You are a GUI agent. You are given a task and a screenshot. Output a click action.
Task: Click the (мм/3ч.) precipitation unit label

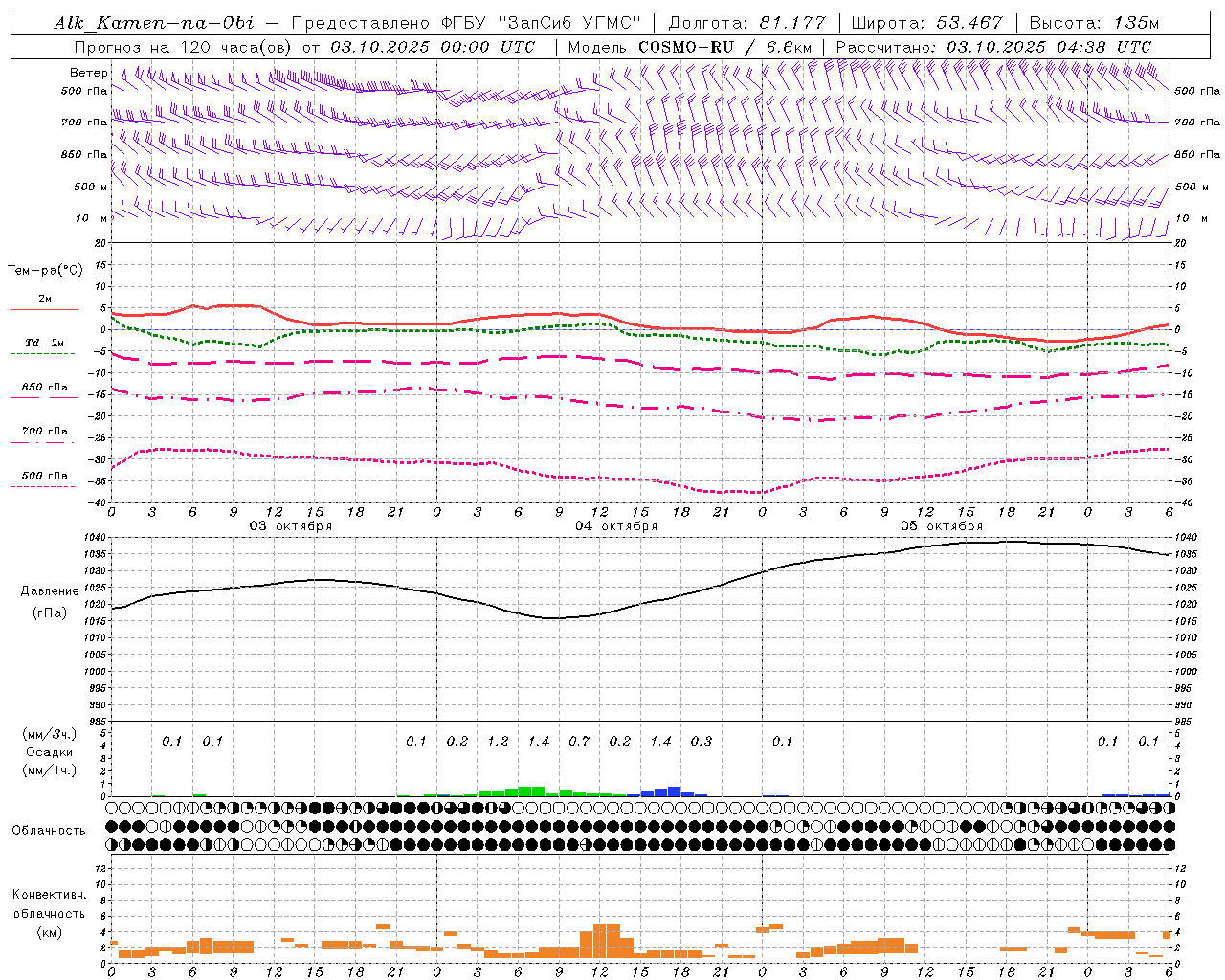click(50, 734)
